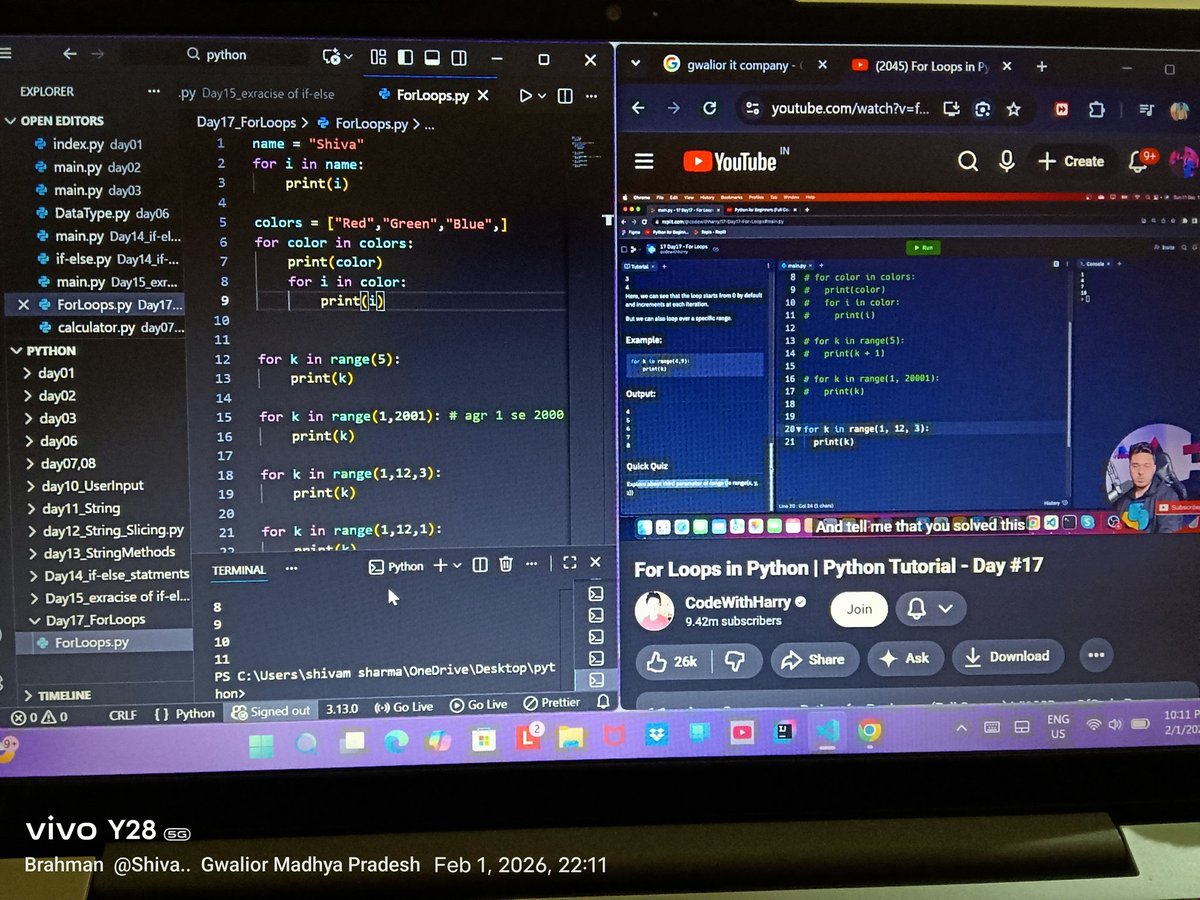
Task: Click the errors and warnings status item
Action: click(x=40, y=716)
